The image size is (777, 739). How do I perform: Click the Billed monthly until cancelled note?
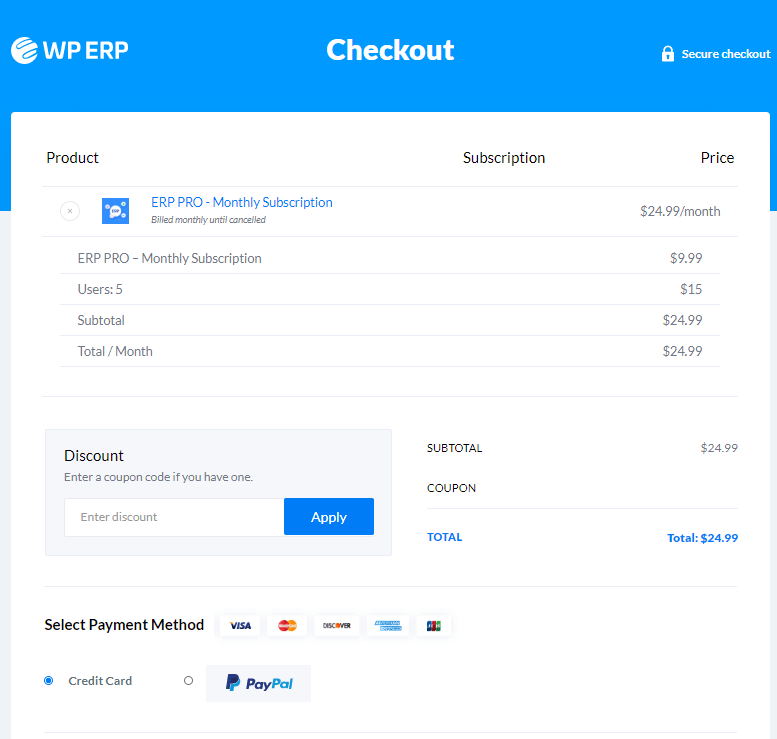click(x=208, y=220)
